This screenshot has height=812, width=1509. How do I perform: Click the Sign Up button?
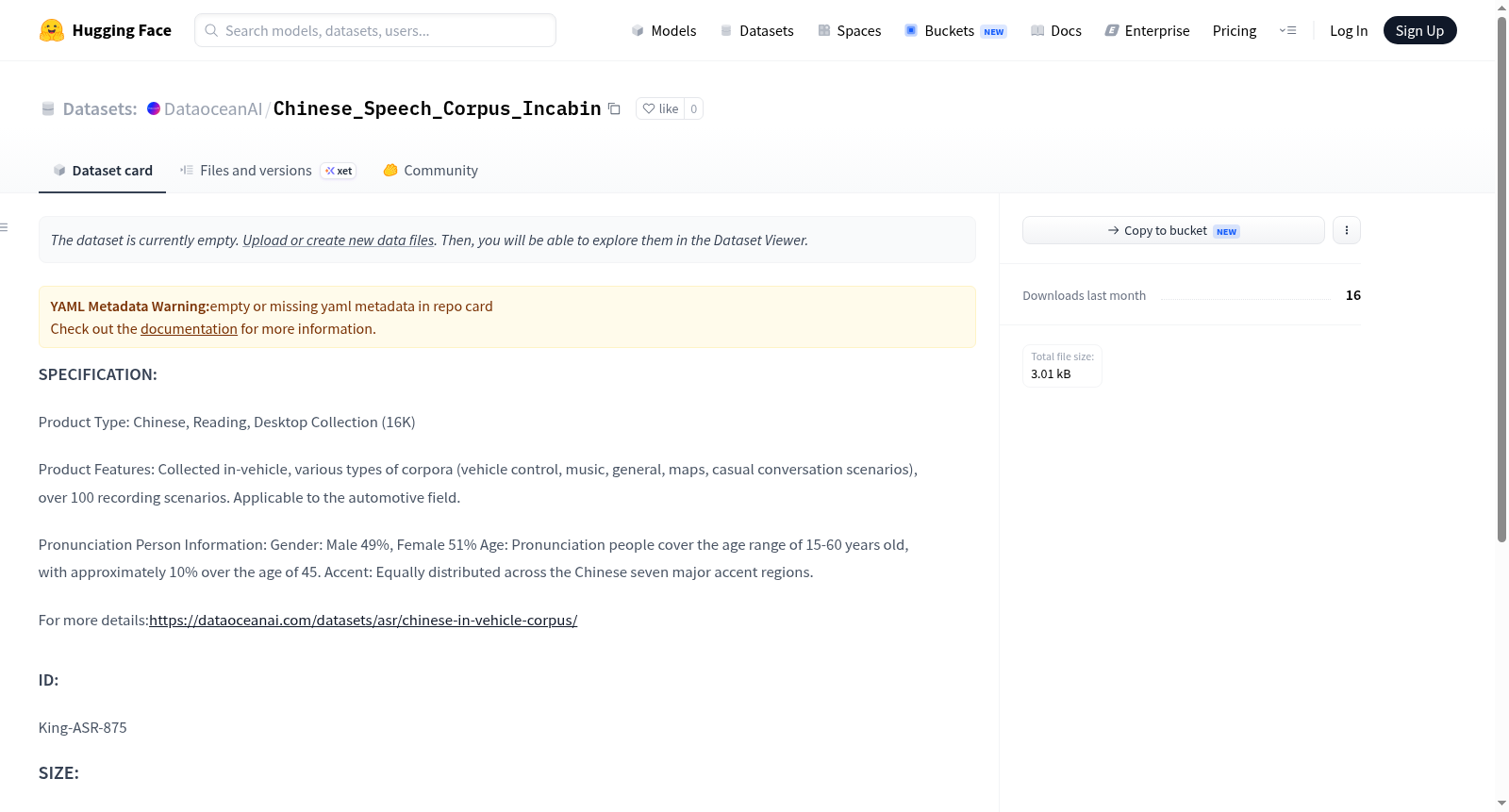1419,30
